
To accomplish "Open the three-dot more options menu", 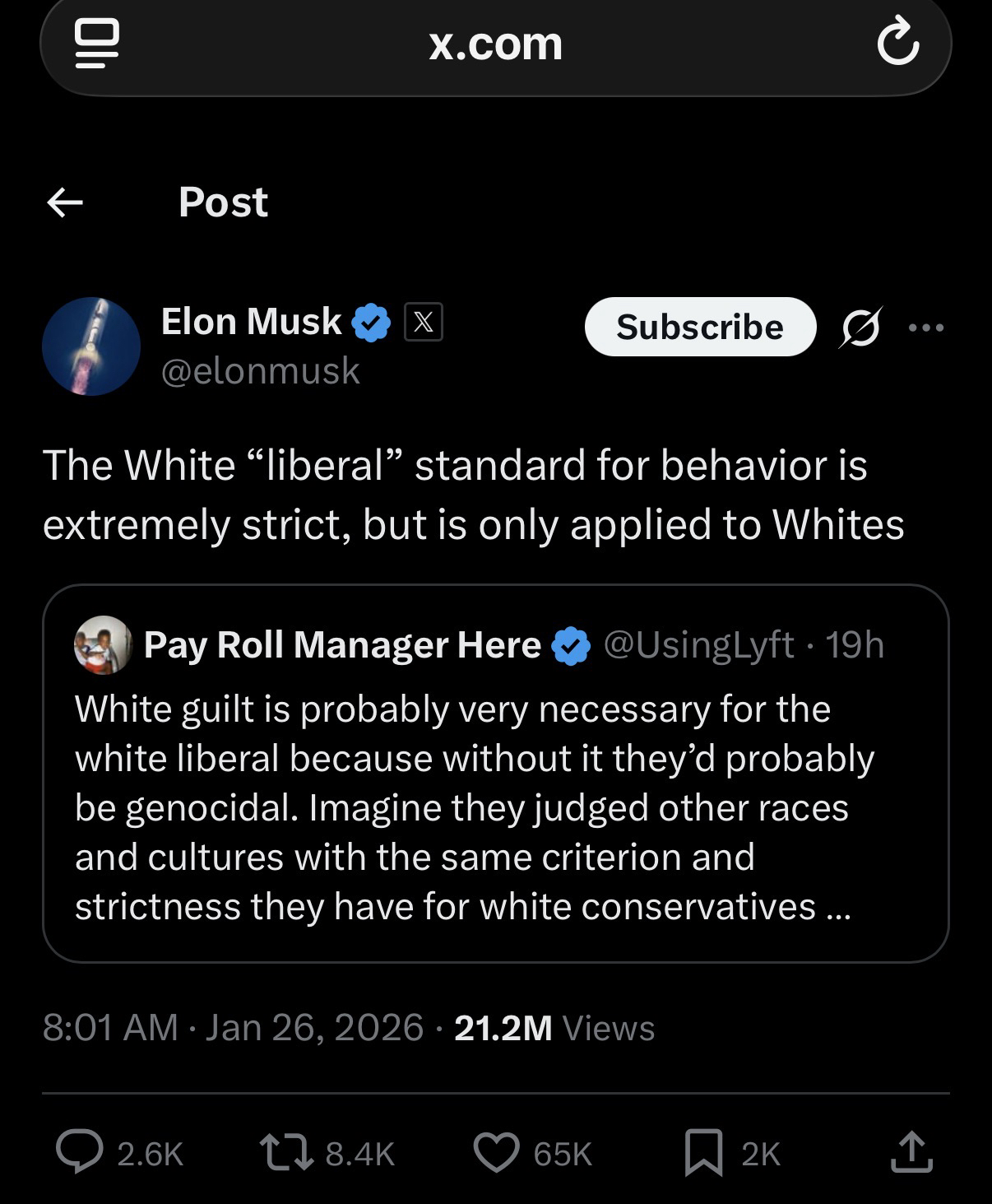I will click(926, 328).
